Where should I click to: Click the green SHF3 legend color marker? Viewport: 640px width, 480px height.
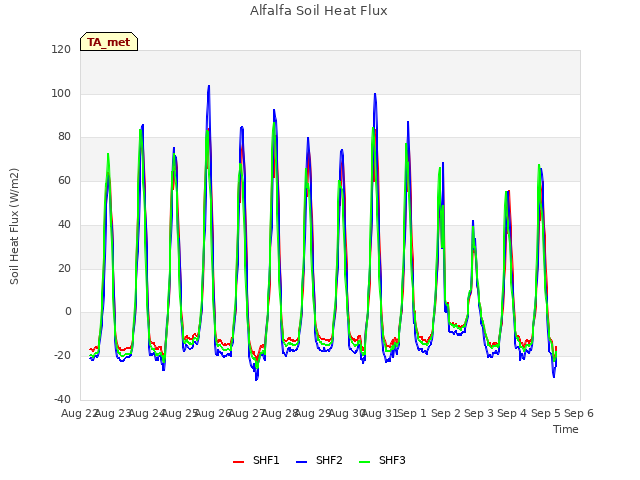tap(364, 462)
